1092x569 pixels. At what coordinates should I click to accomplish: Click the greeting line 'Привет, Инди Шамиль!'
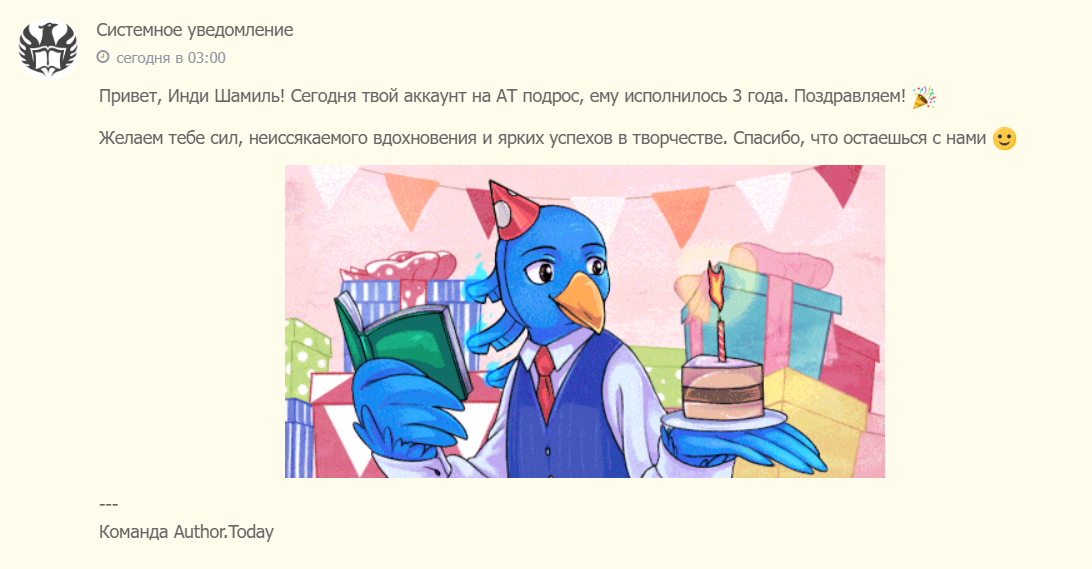[192, 96]
